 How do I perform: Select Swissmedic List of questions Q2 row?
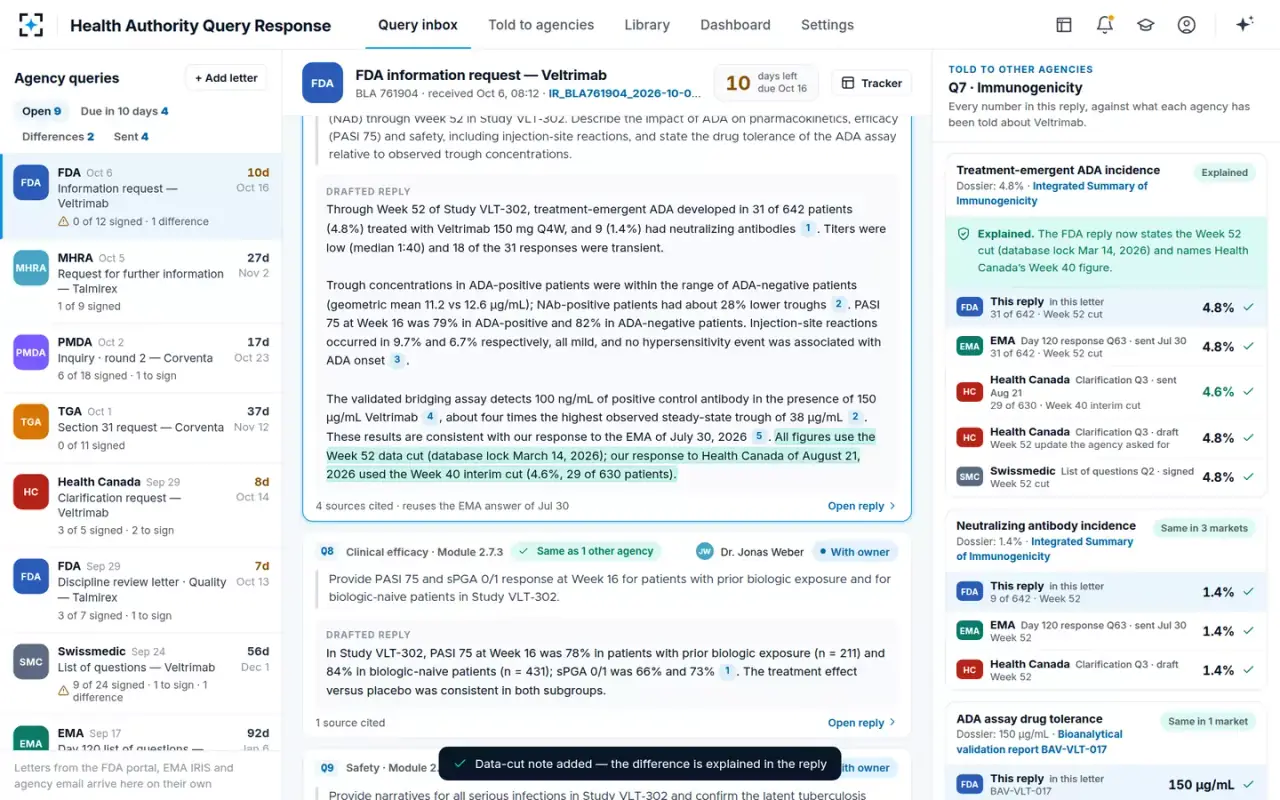pos(1106,477)
